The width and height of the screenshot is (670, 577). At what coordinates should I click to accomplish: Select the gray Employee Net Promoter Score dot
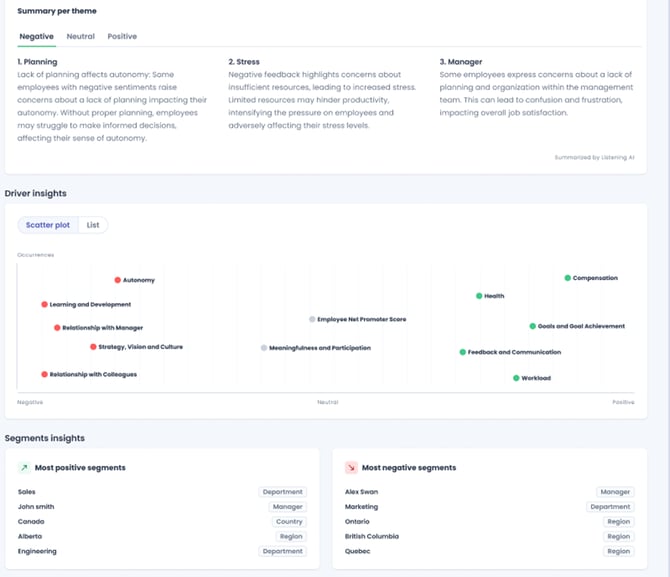click(x=312, y=320)
